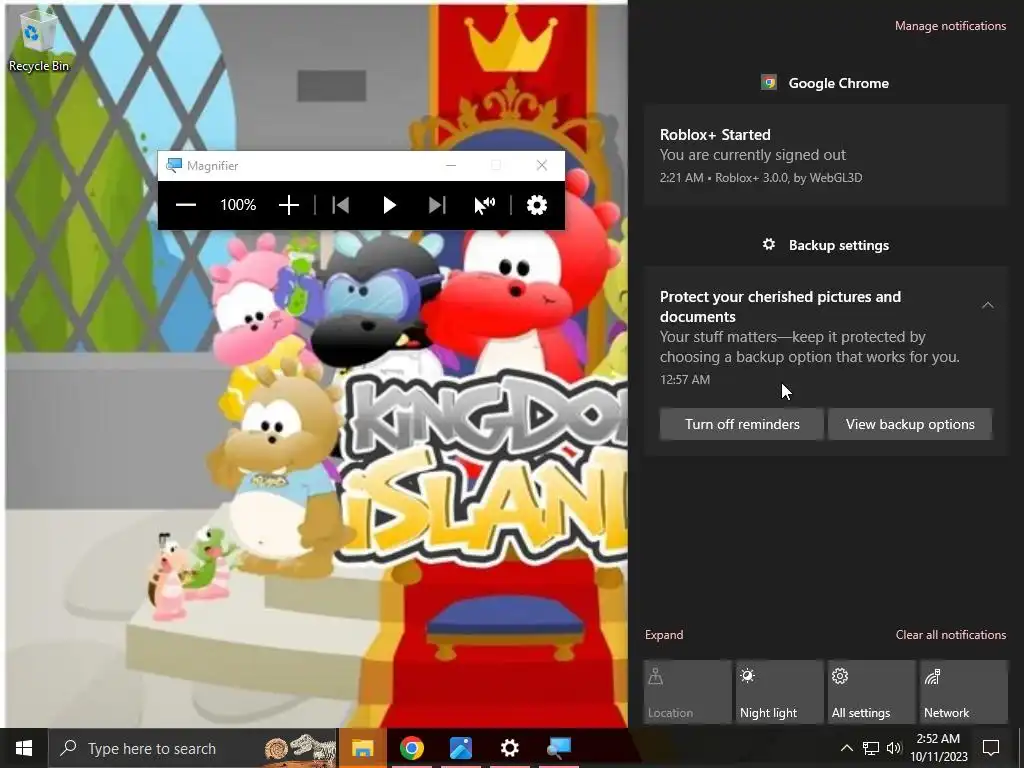Open the Roblox+ Started notification
The height and width of the screenshot is (768, 1024).
[x=826, y=155]
